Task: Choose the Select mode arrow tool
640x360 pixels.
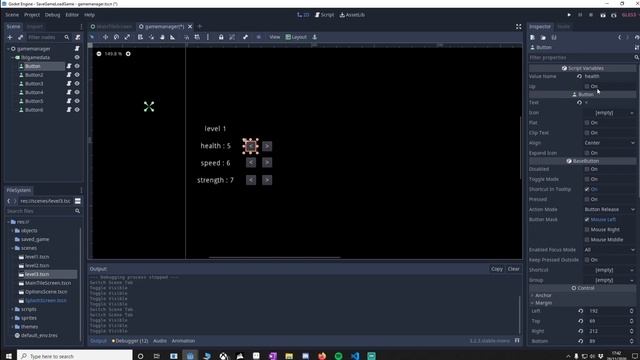Action: (92, 37)
